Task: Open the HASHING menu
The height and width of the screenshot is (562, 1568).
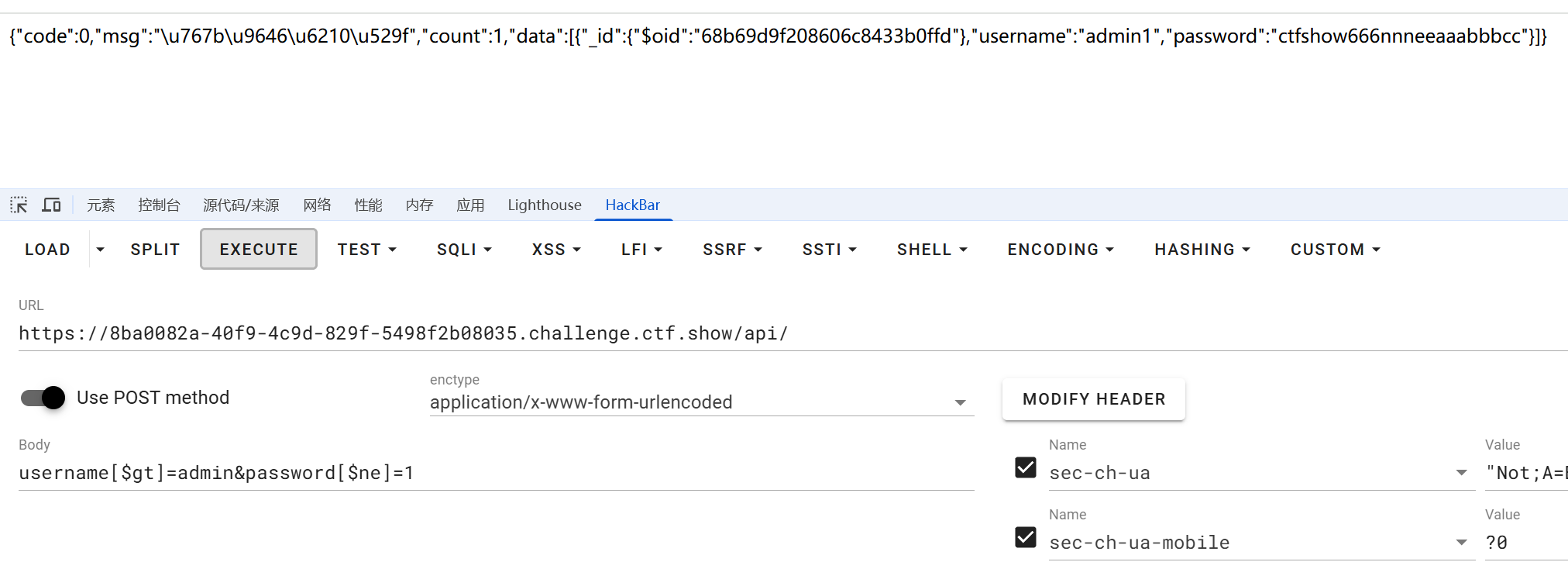Action: click(1202, 250)
